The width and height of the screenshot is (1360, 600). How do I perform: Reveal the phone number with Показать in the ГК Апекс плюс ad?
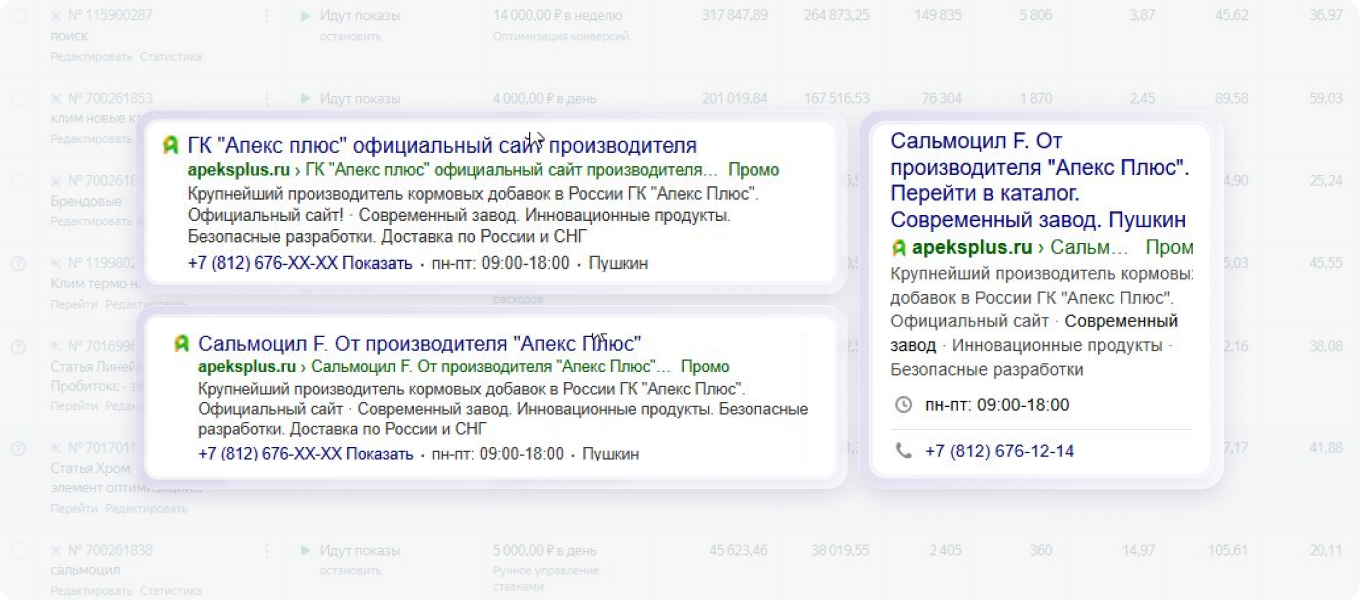pos(377,263)
